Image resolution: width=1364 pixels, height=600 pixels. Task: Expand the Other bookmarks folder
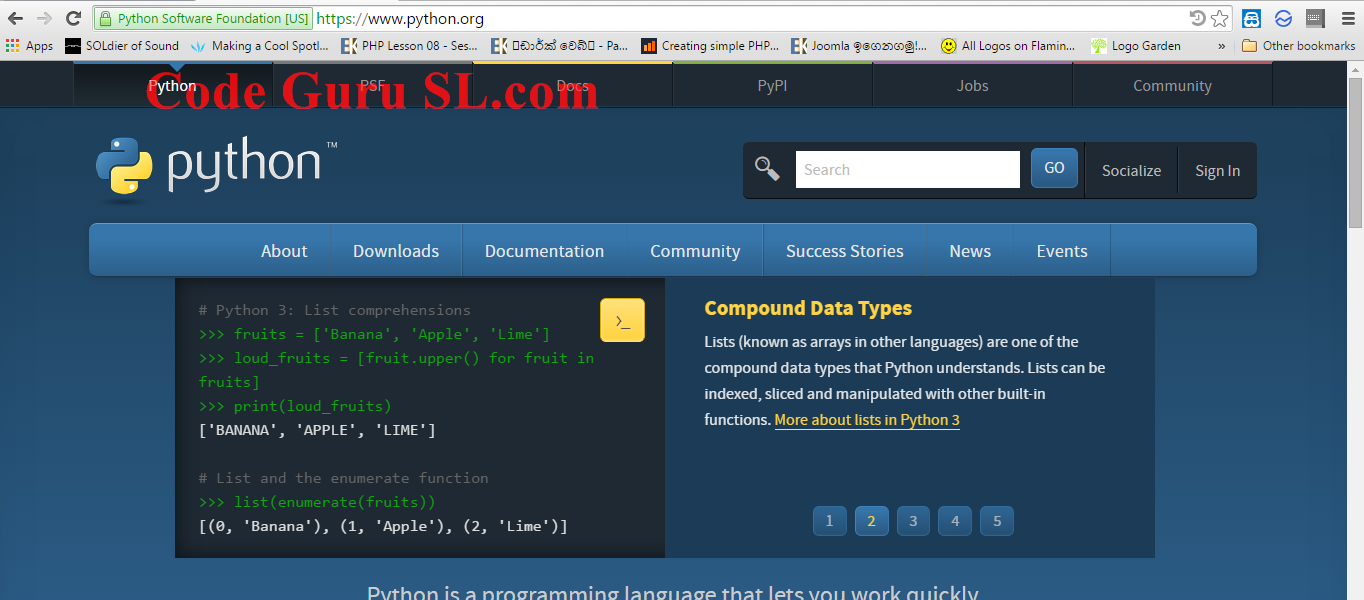point(1299,45)
